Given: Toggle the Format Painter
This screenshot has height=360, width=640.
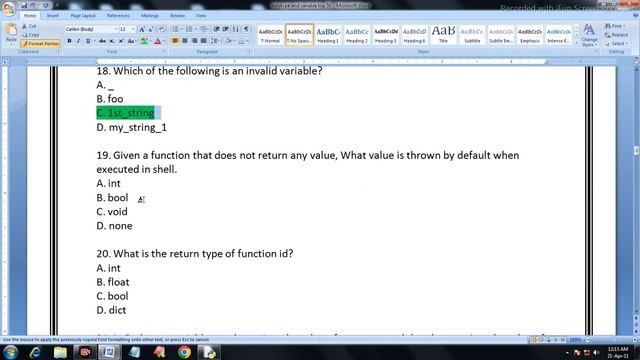Looking at the screenshot, I should click(x=40, y=43).
